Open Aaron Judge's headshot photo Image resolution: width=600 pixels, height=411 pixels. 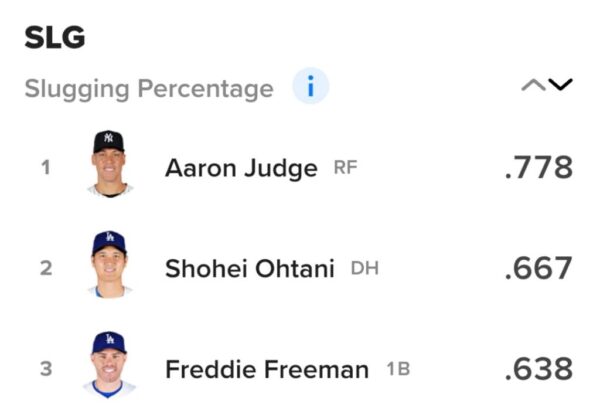click(108, 163)
